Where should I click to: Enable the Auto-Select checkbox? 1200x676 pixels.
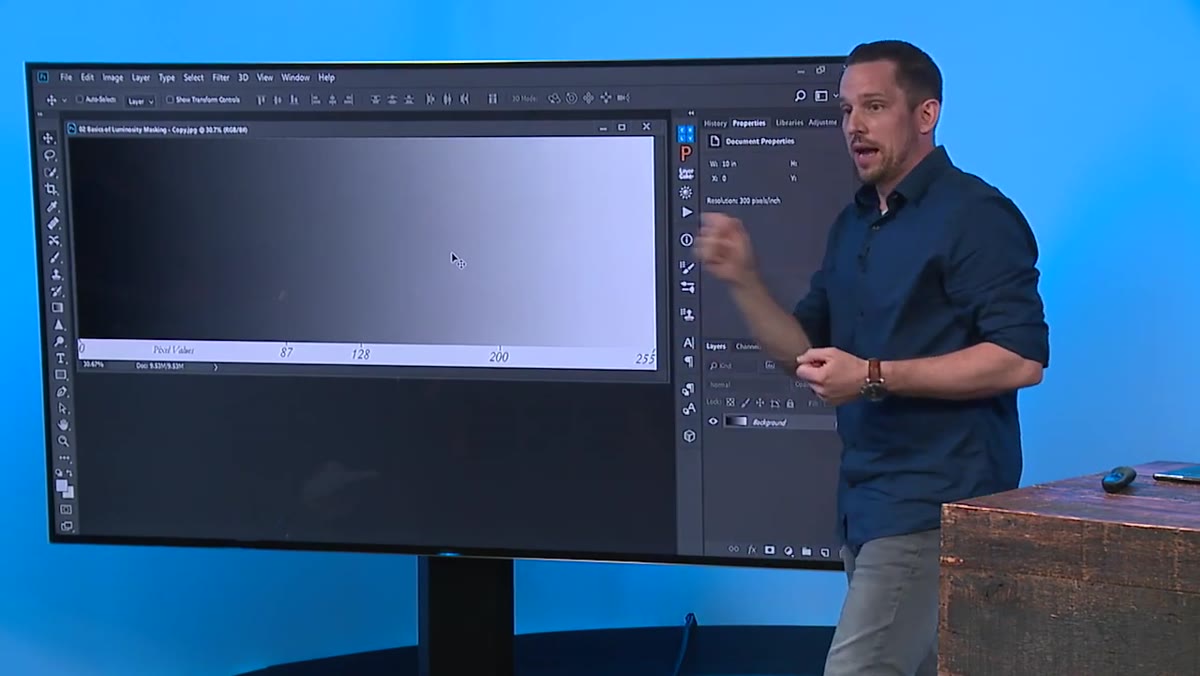click(x=80, y=100)
